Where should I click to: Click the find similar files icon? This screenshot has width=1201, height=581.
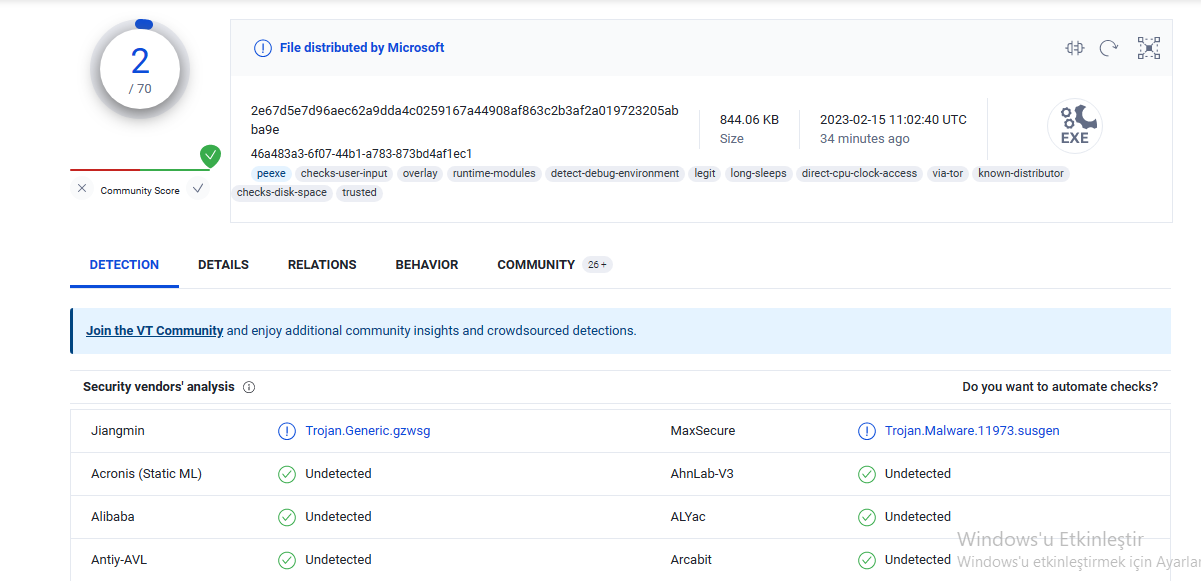coord(1075,48)
